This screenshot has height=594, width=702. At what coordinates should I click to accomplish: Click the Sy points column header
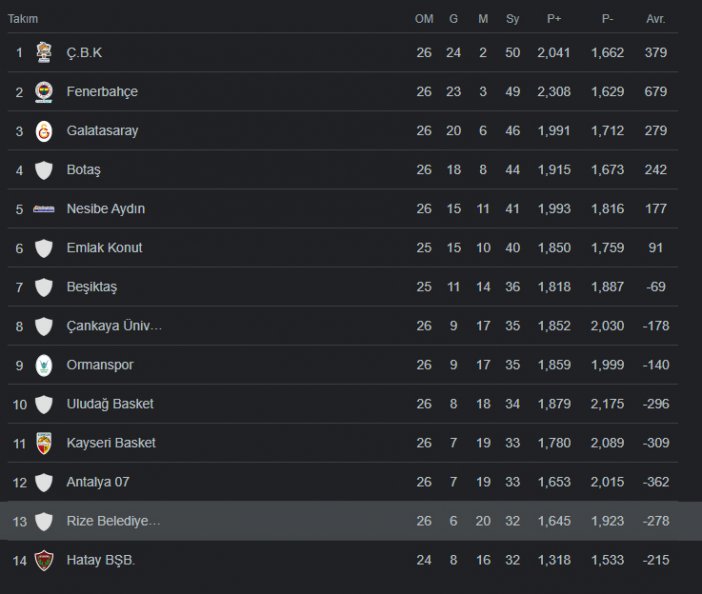513,19
